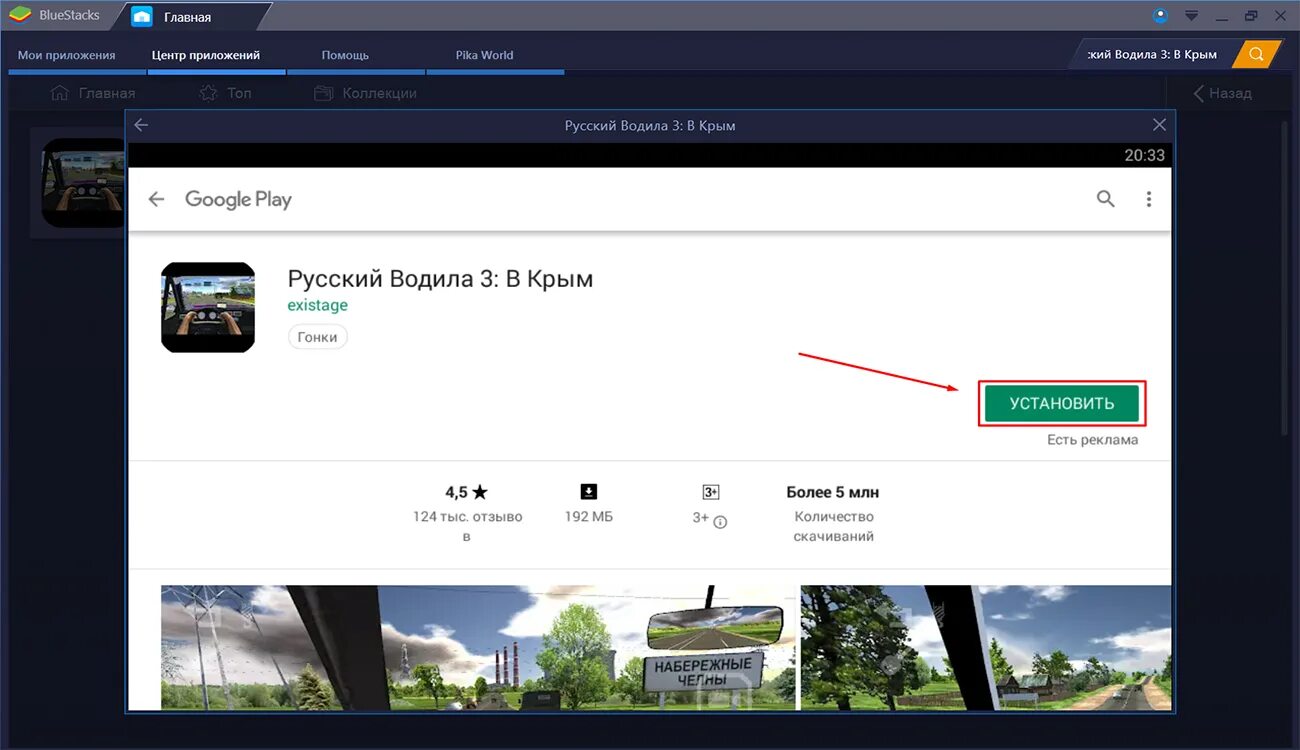
Task: Open second screenshot with village road
Action: 986,647
